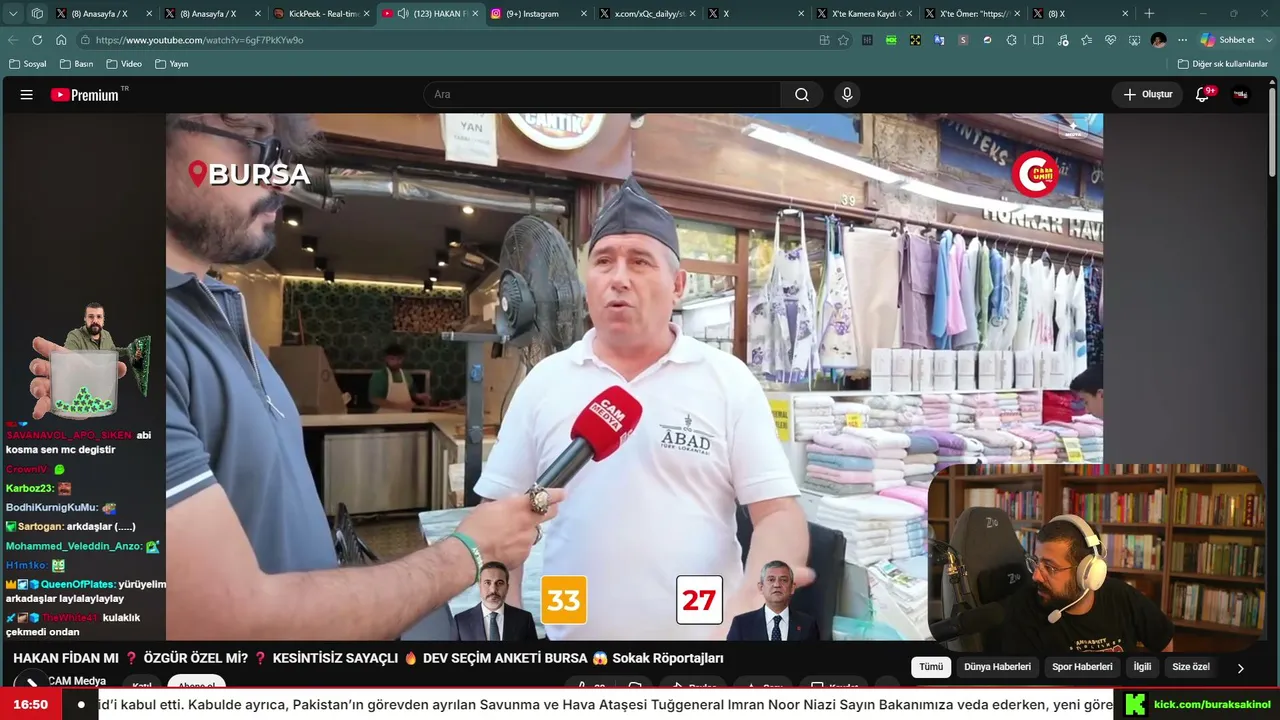Click the YouTube video player
Image resolution: width=1280 pixels, height=720 pixels.
pos(634,376)
